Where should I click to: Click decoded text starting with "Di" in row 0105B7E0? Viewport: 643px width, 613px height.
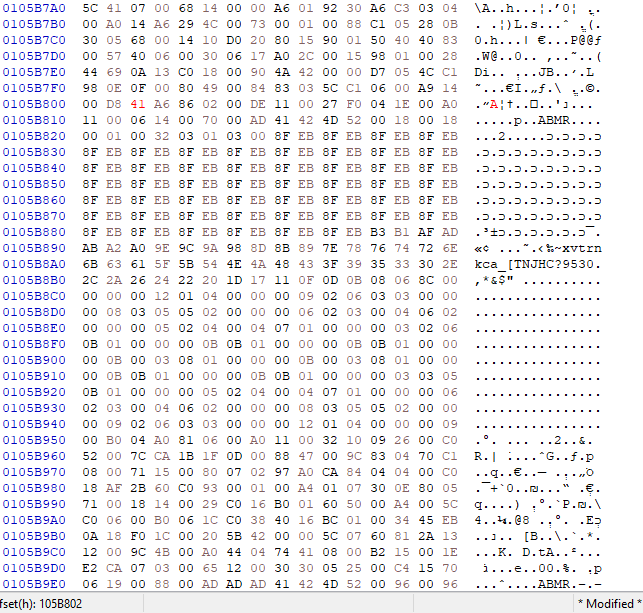[x=541, y=70]
